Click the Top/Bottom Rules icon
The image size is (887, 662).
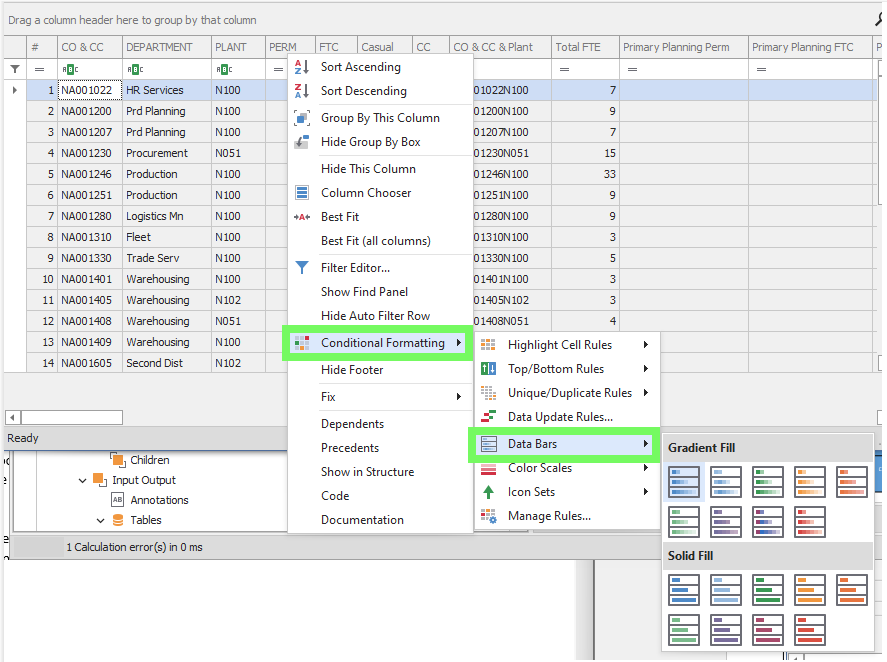pyautogui.click(x=488, y=369)
